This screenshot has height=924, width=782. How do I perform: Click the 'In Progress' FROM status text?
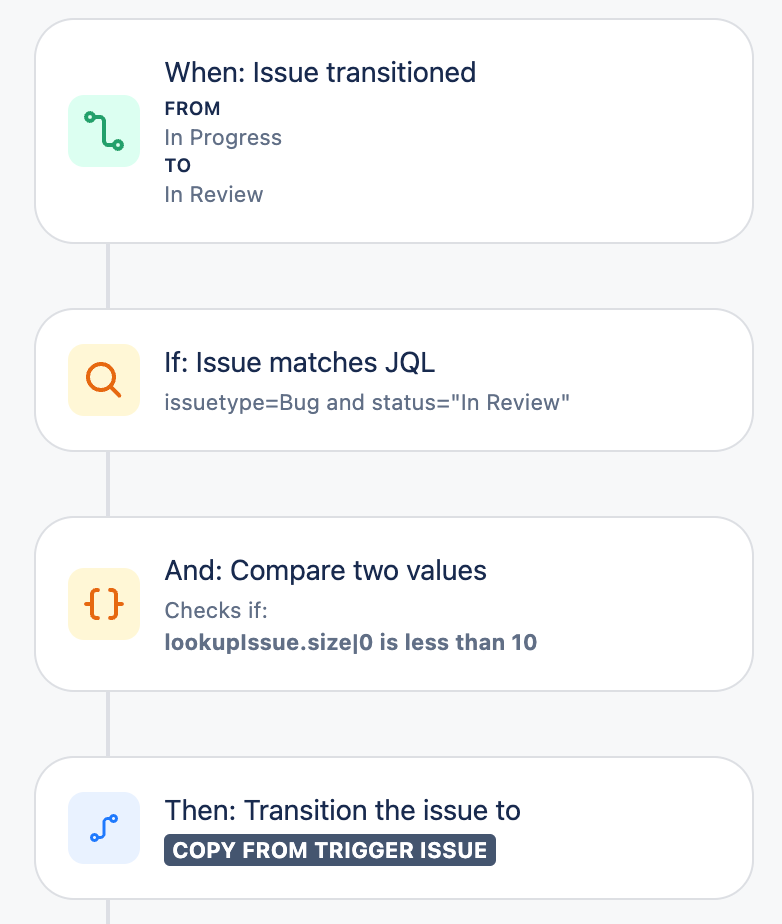pyautogui.click(x=223, y=138)
